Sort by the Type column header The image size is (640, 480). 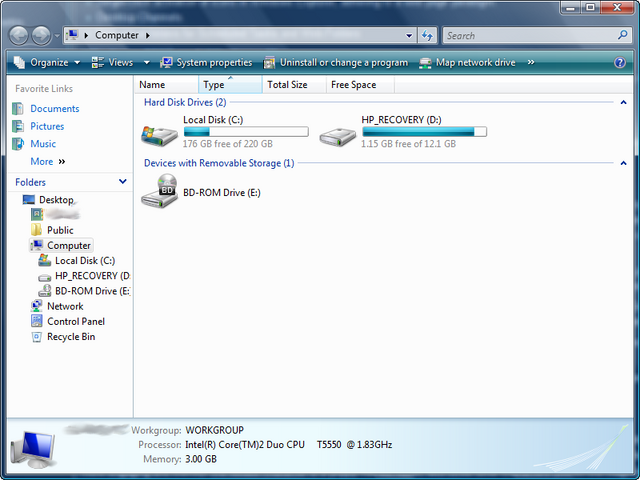pos(230,84)
